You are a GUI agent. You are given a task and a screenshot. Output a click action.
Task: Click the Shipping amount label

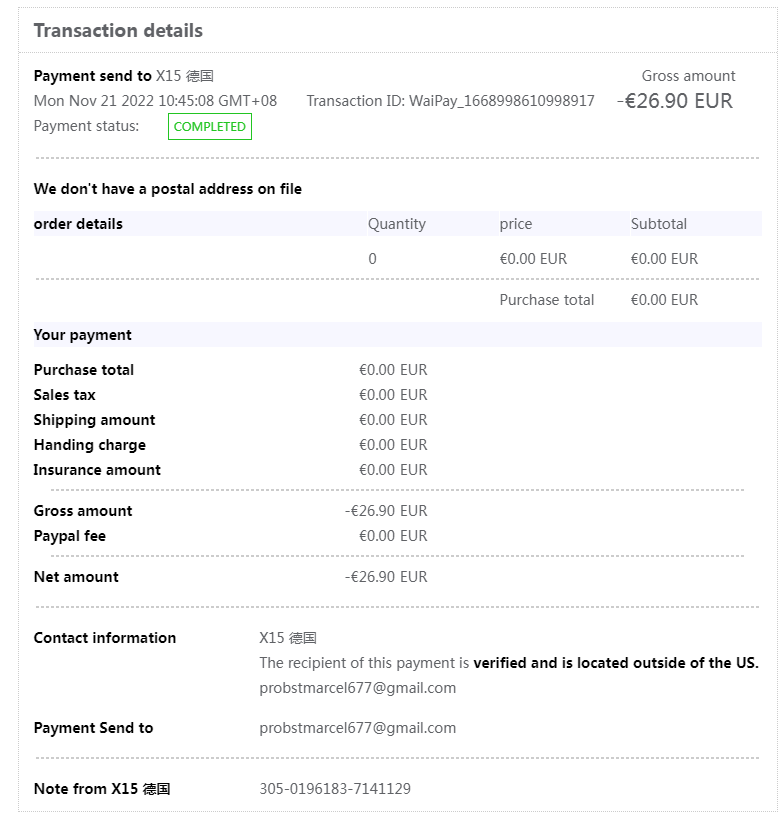(x=94, y=420)
